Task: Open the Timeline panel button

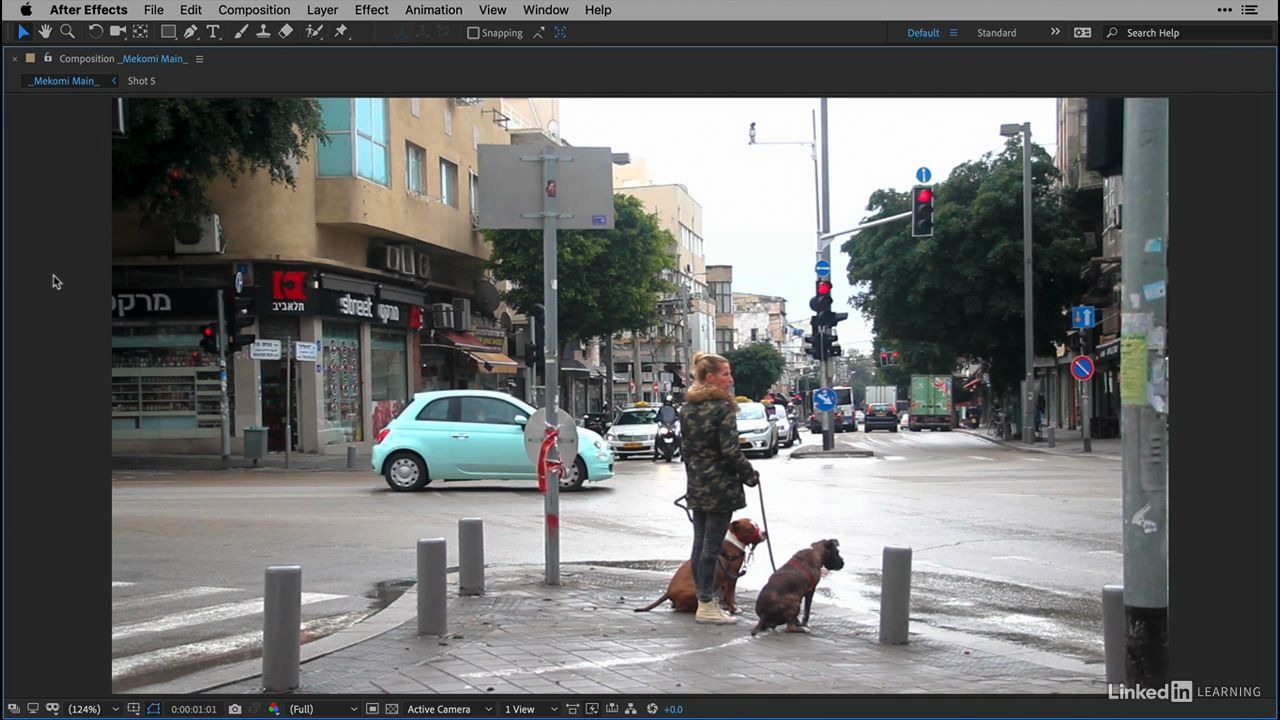Action: pos(612,709)
